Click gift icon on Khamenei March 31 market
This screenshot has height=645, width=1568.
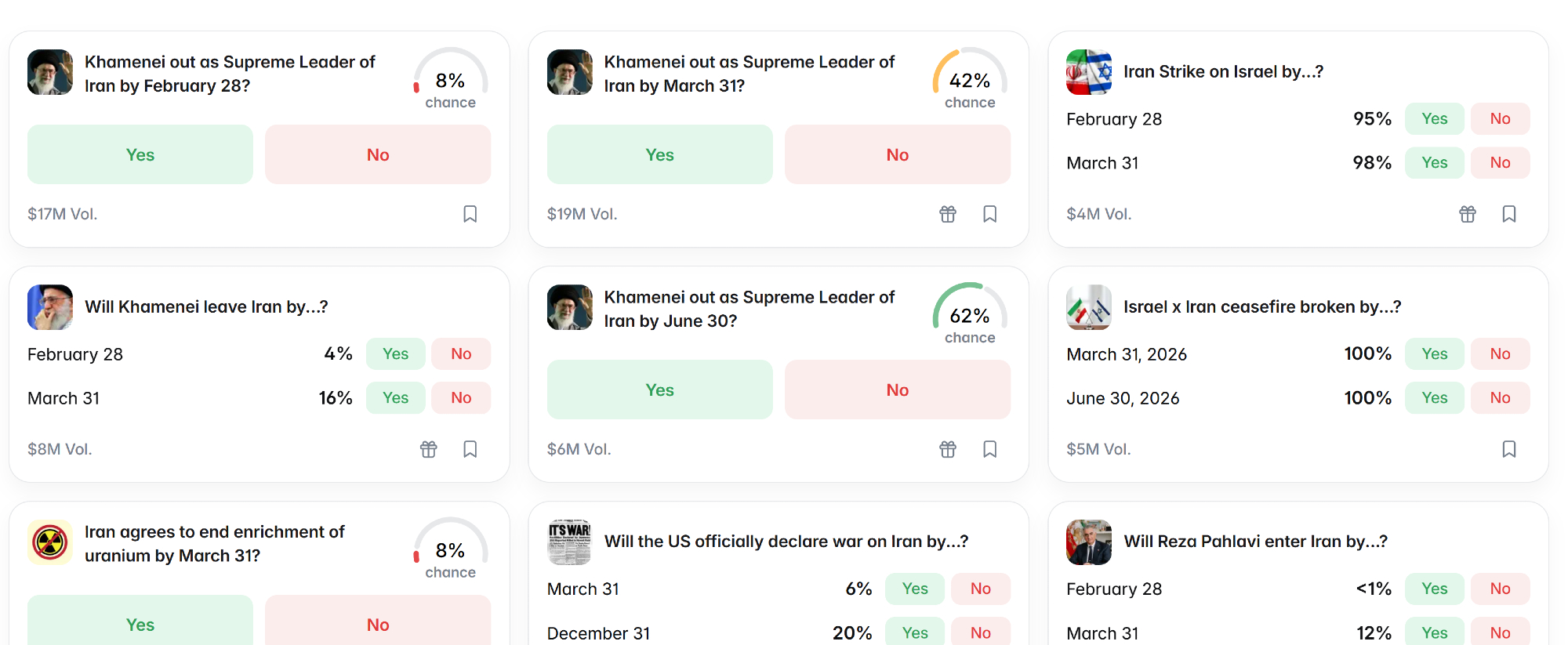pos(948,214)
